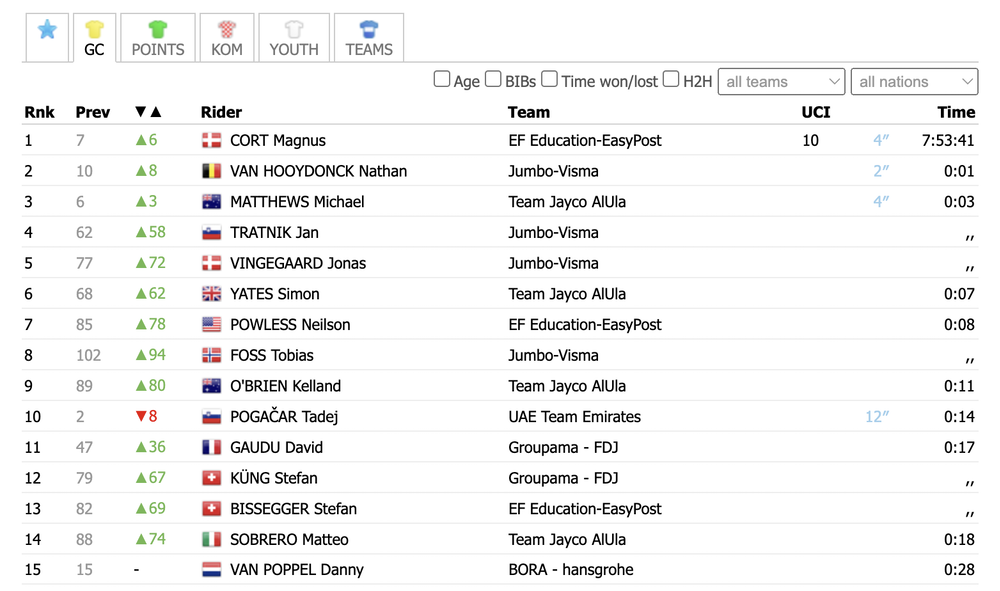1000x591 pixels.
Task: Enable the Age checkbox
Action: [442, 79]
